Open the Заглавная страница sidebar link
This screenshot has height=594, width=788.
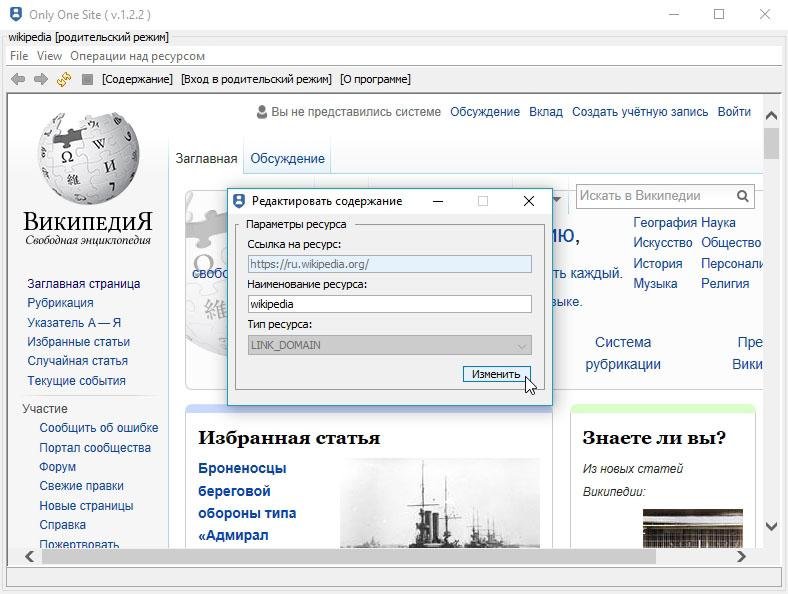point(83,283)
